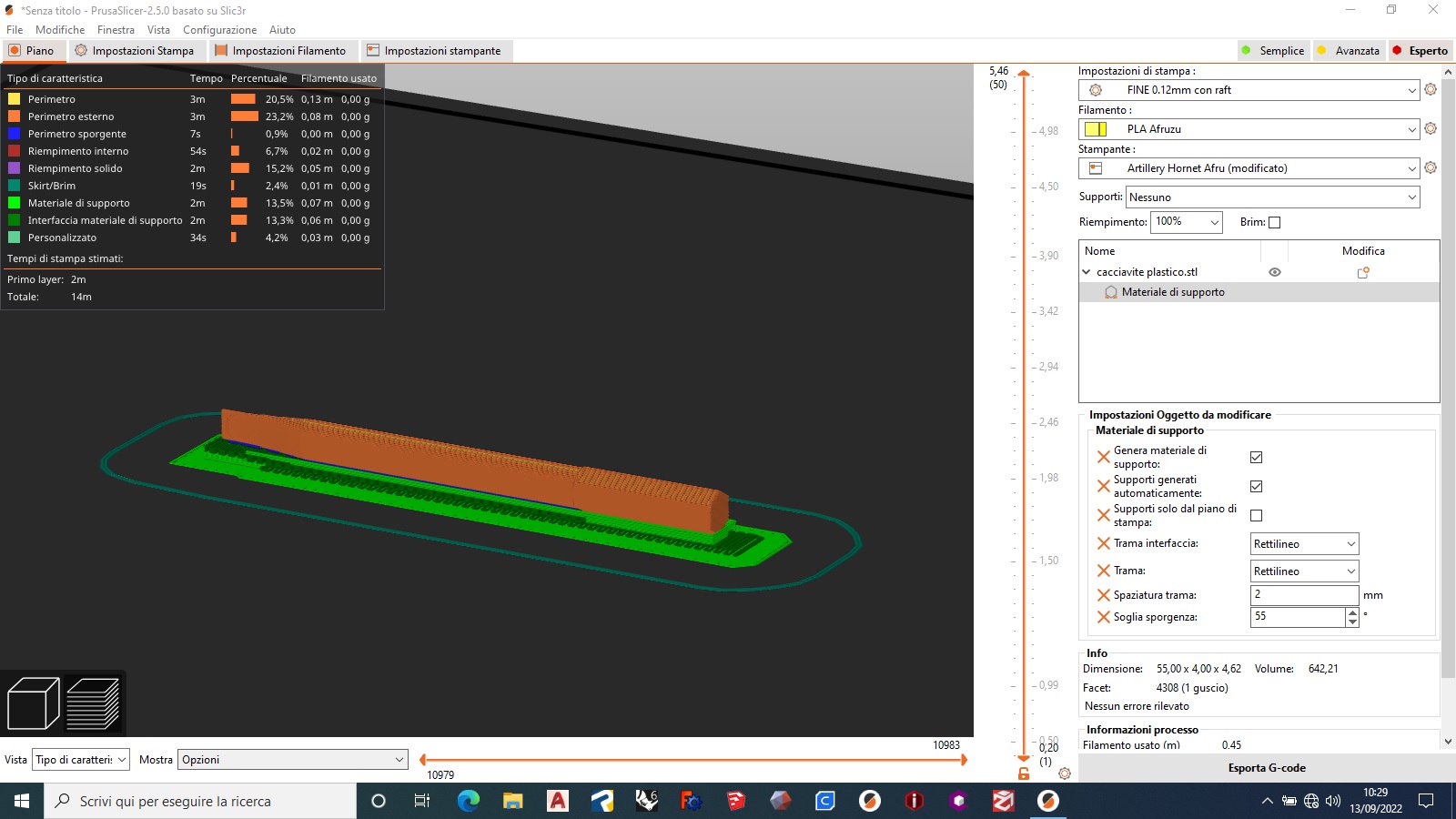Select Semplice mode
This screenshot has height=819, width=1456.
(1273, 51)
